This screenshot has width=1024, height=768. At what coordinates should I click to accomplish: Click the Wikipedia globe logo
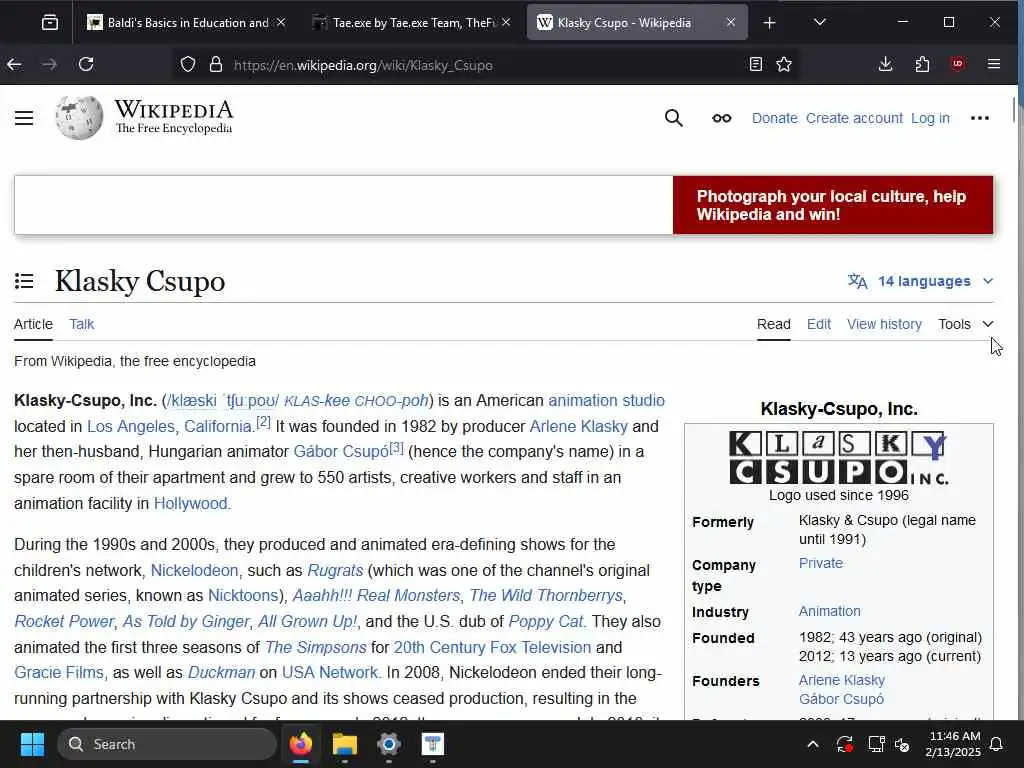79,118
